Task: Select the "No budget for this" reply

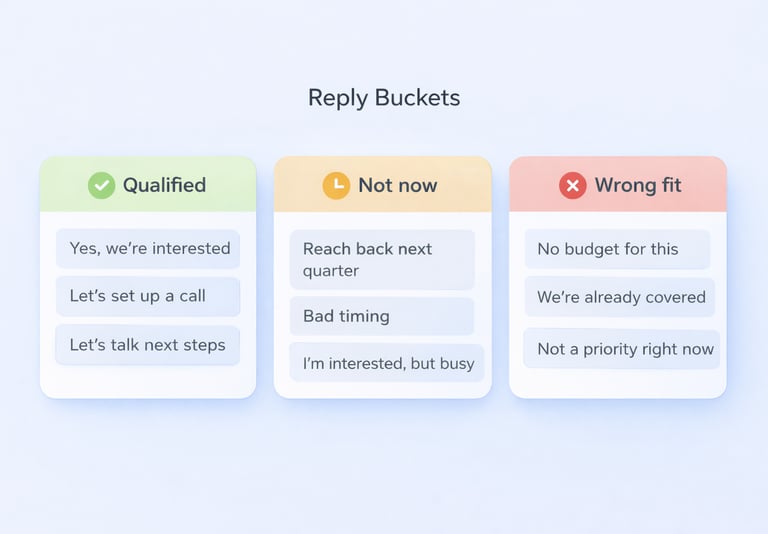Action: pos(617,249)
